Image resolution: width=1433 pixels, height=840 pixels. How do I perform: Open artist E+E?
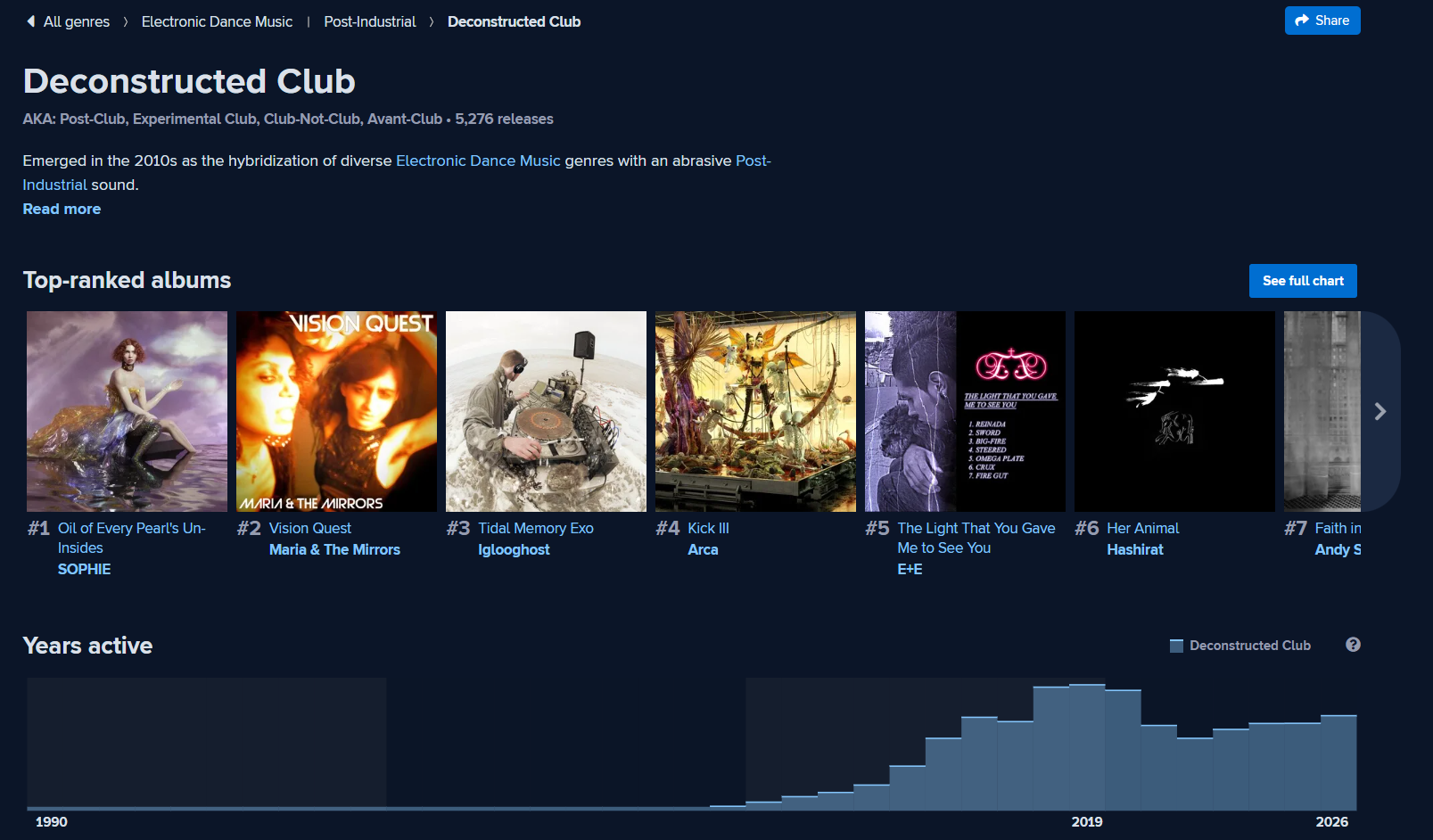coord(910,569)
